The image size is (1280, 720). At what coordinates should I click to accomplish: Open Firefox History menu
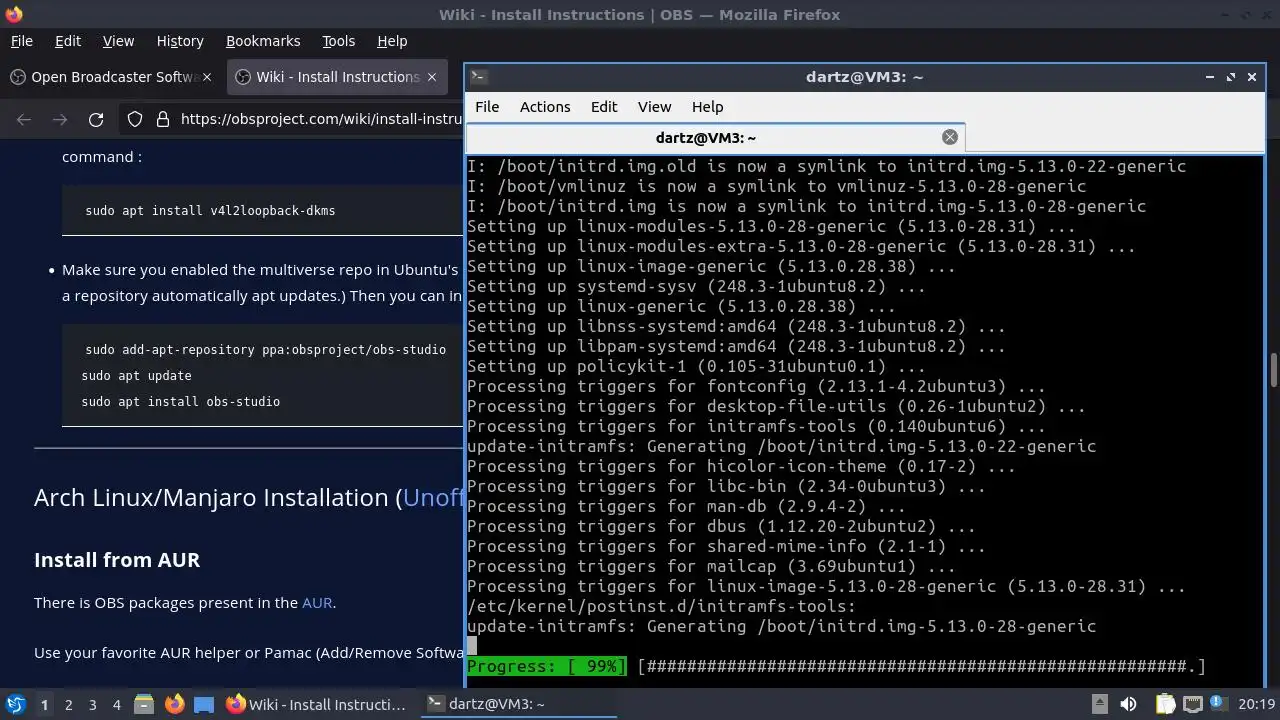(x=180, y=41)
